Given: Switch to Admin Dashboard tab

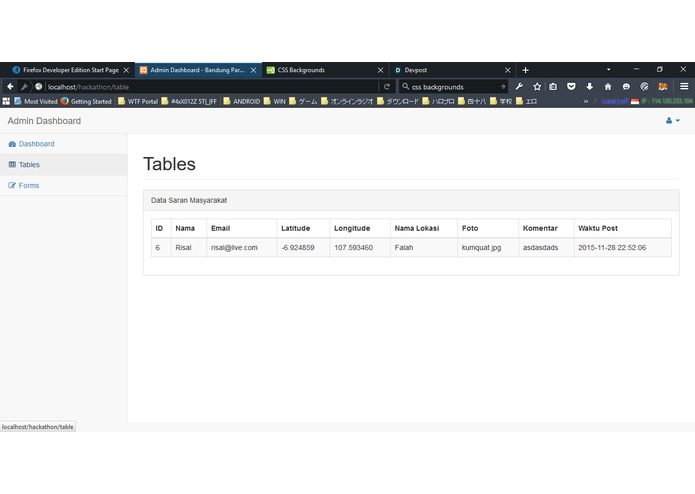Looking at the screenshot, I should pyautogui.click(x=197, y=70).
